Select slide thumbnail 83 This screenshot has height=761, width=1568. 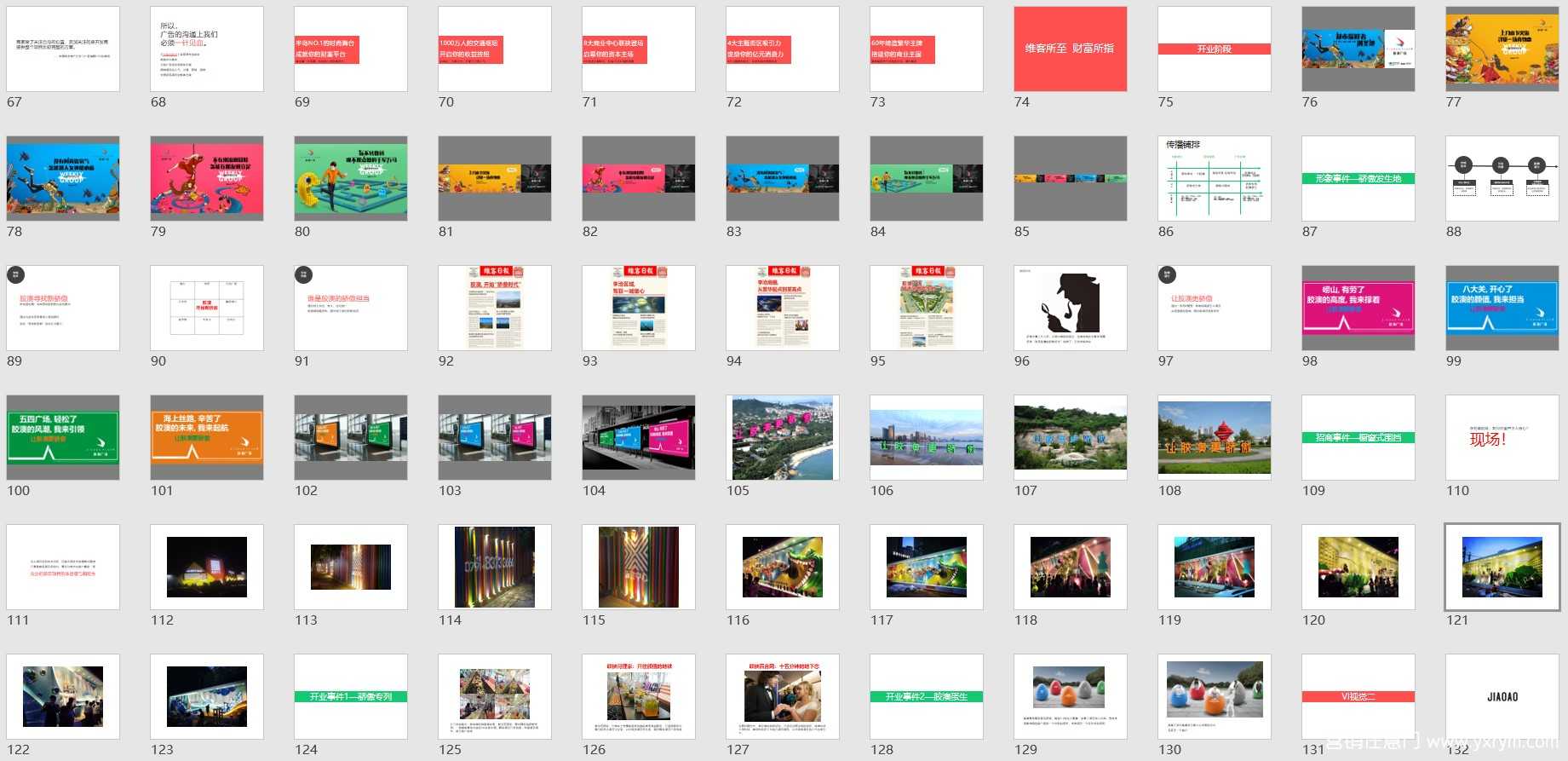(x=783, y=178)
